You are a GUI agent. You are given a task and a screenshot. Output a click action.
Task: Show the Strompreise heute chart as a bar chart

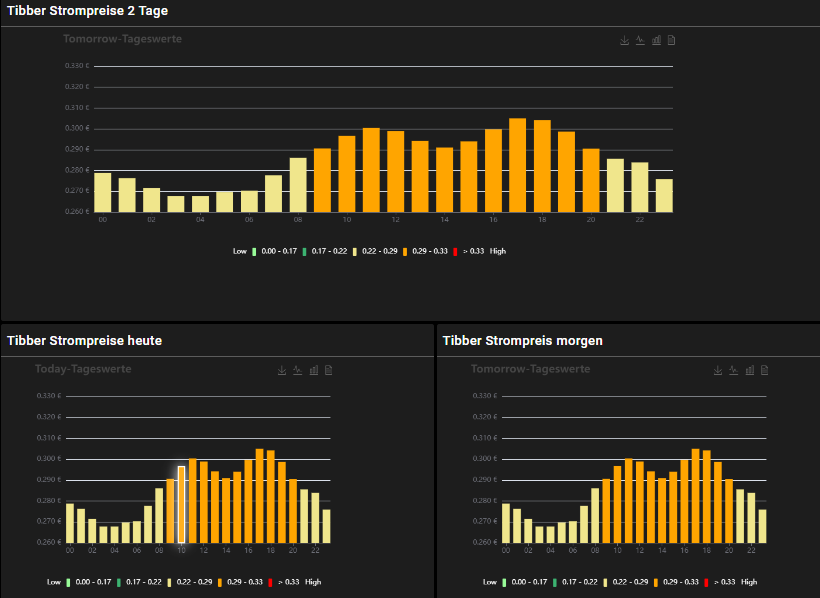pyautogui.click(x=314, y=370)
